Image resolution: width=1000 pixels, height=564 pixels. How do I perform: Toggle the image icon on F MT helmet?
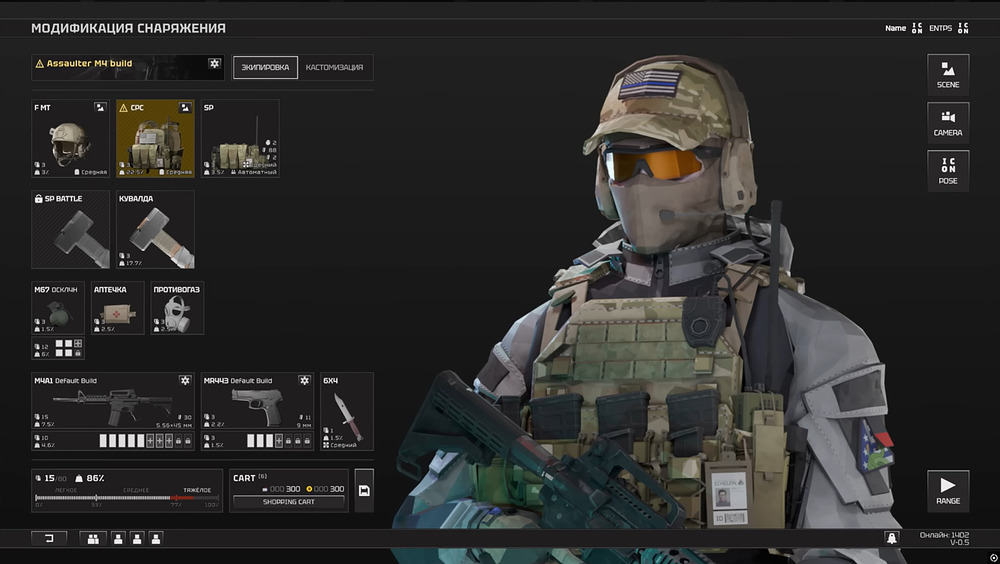(100, 107)
